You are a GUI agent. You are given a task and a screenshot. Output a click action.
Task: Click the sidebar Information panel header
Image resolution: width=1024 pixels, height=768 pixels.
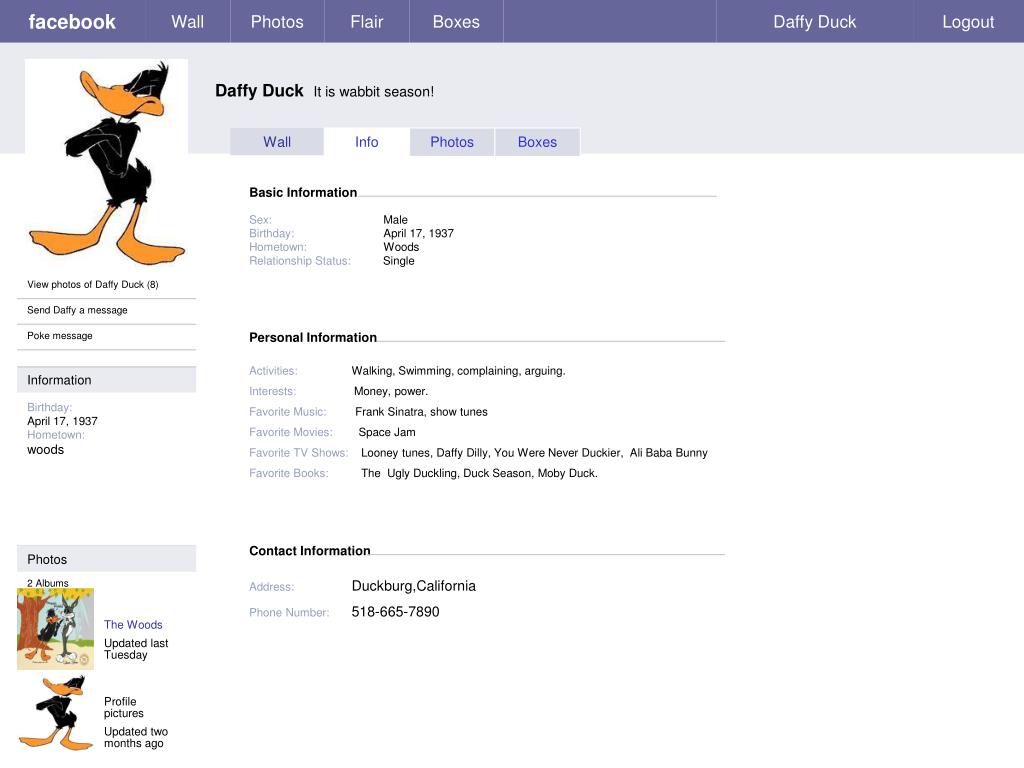coord(106,379)
